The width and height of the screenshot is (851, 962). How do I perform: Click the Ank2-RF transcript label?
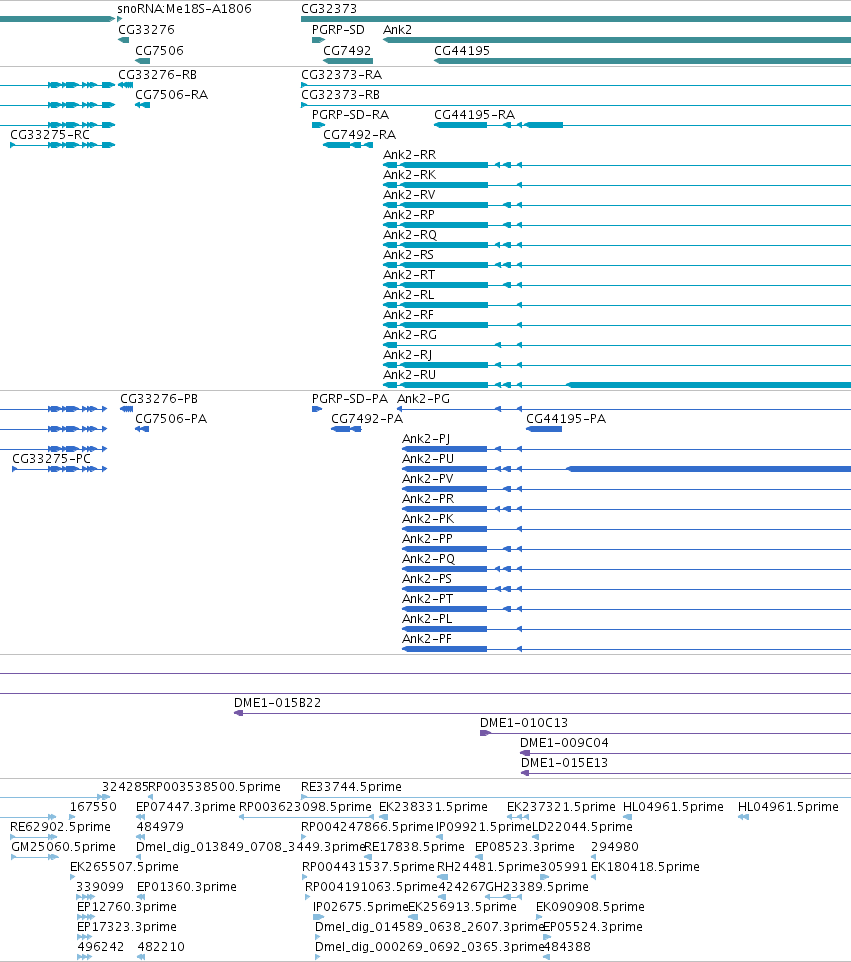[408, 315]
